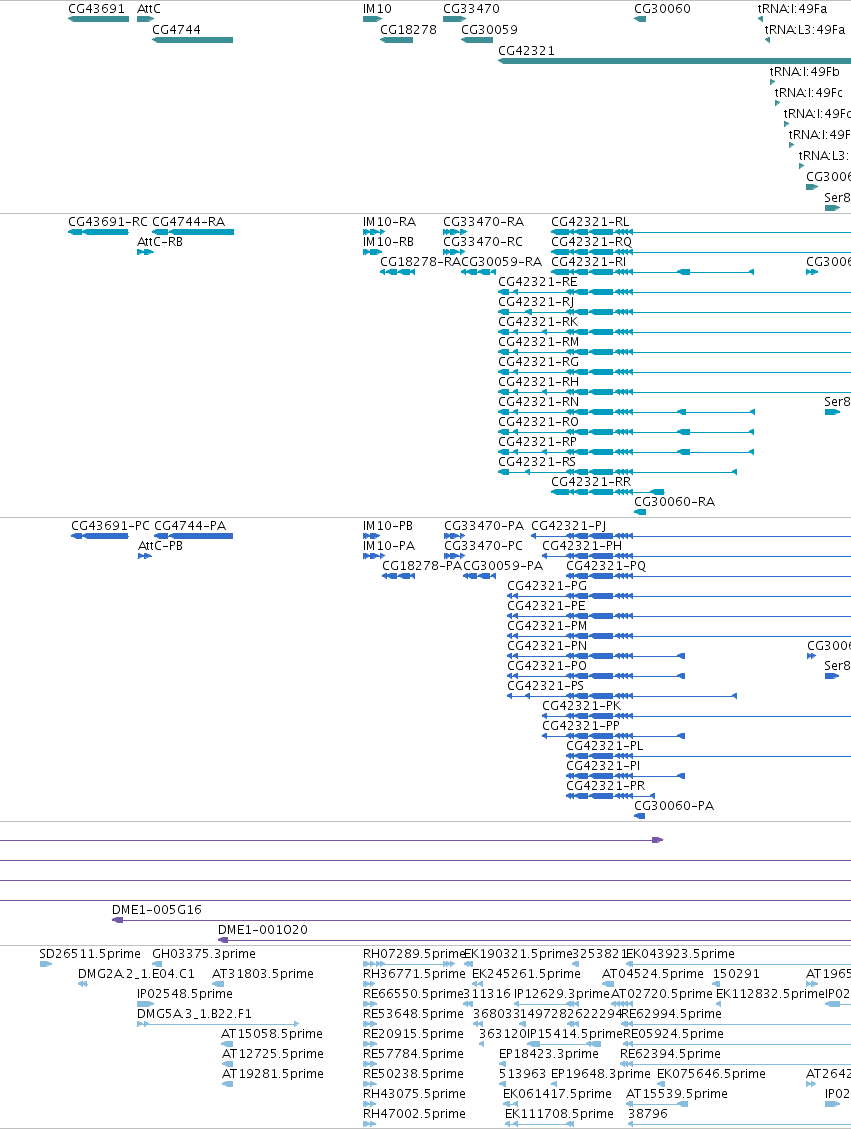The height and width of the screenshot is (1129, 851).
Task: Select the CG42321-RR transcript label
Action: tap(591, 482)
